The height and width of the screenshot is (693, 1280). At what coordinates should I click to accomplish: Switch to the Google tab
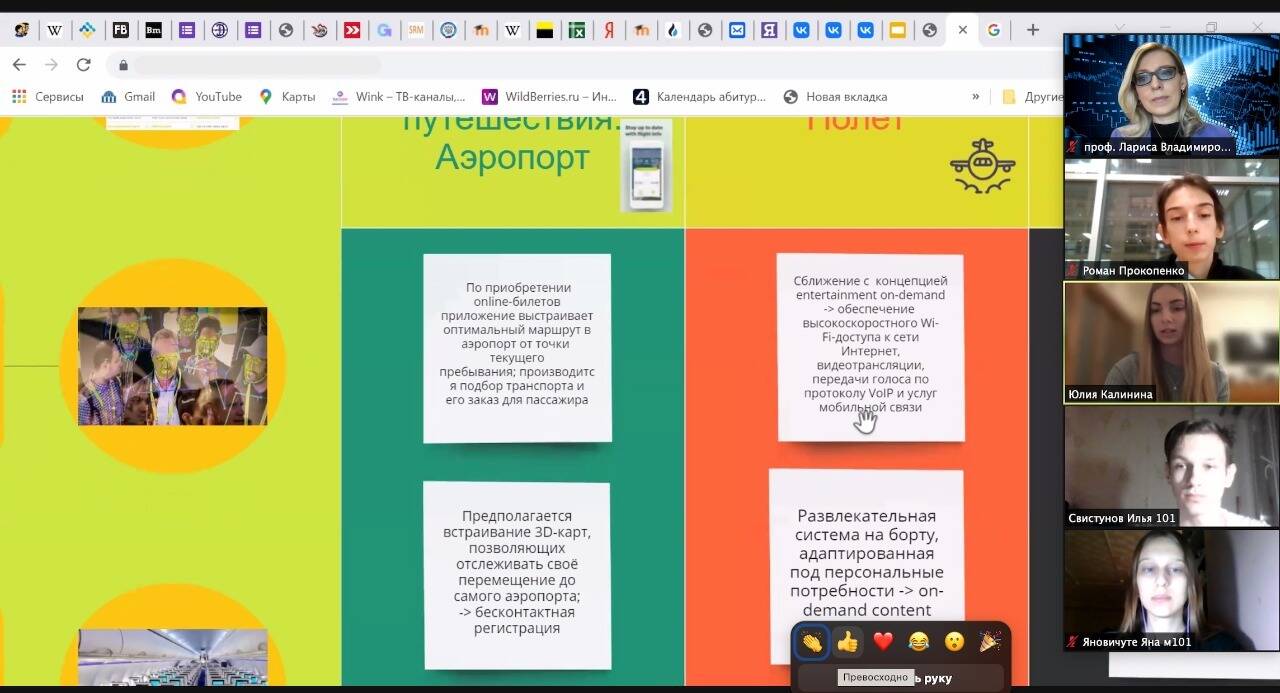[993, 30]
